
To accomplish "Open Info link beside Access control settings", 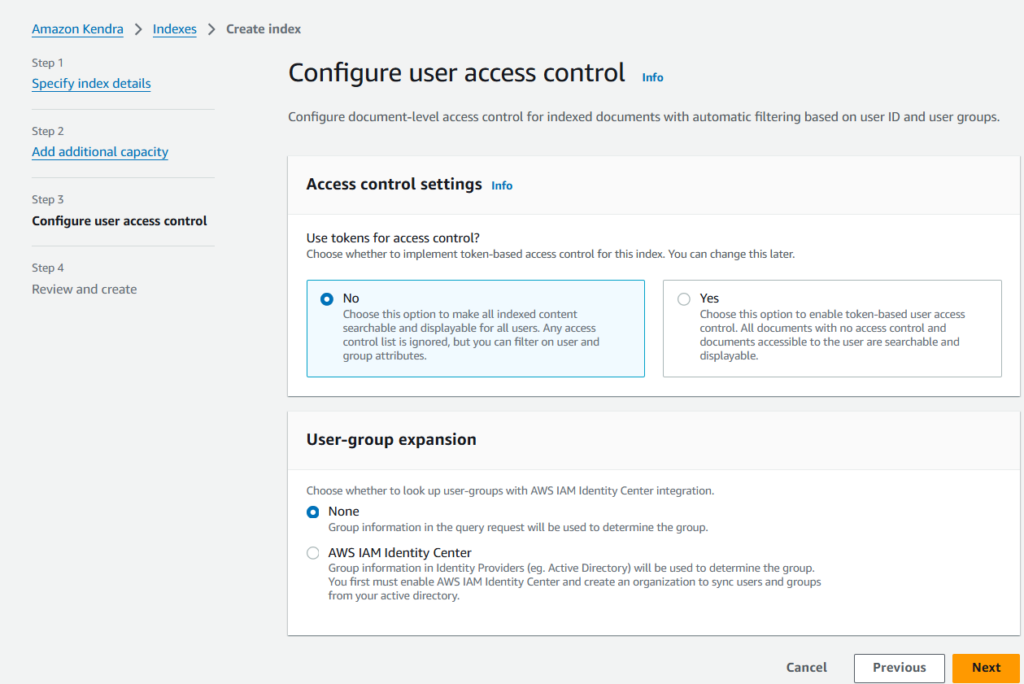I will 502,185.
